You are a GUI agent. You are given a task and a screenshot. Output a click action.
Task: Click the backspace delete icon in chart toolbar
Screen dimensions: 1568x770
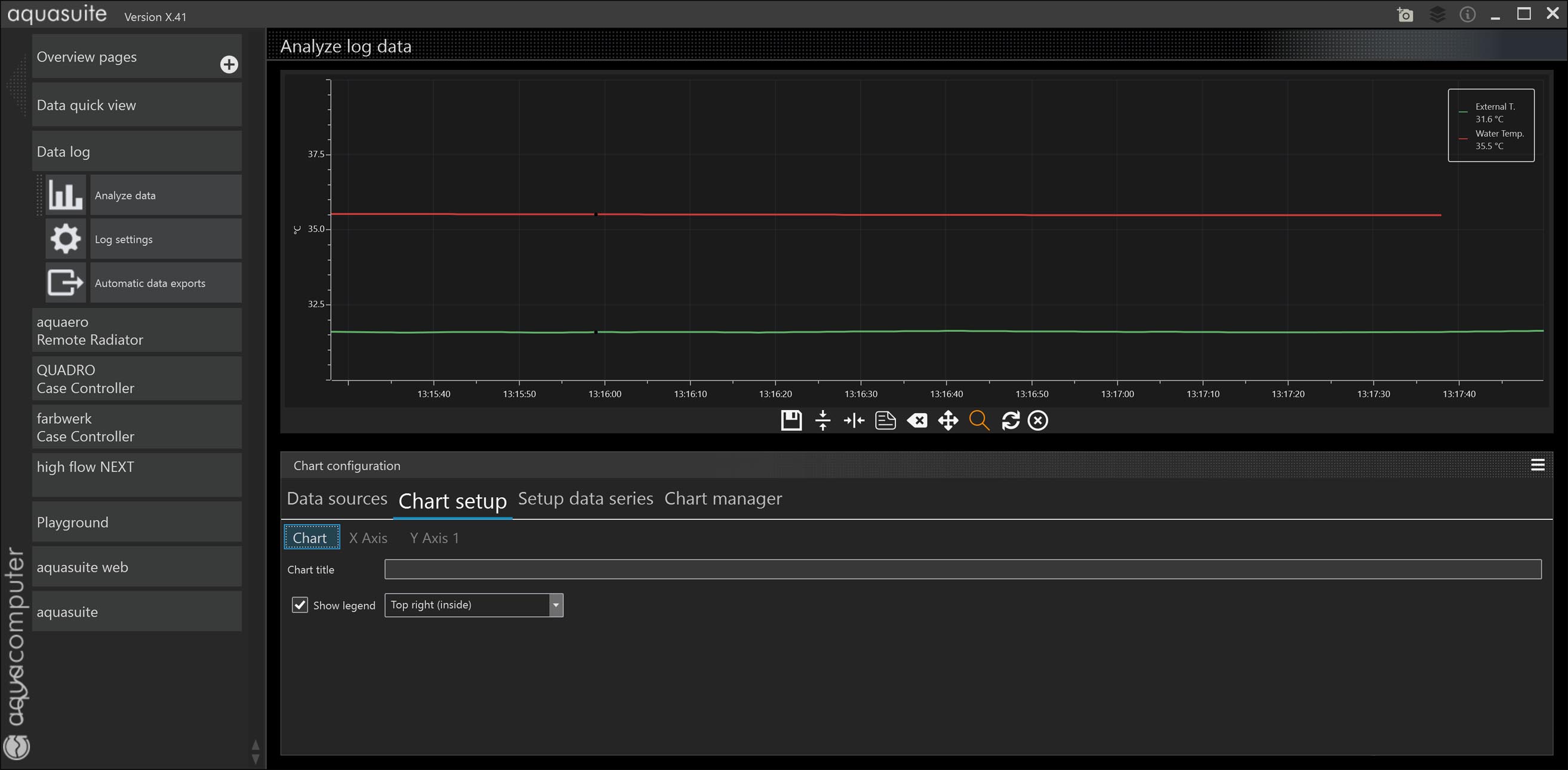tap(917, 420)
